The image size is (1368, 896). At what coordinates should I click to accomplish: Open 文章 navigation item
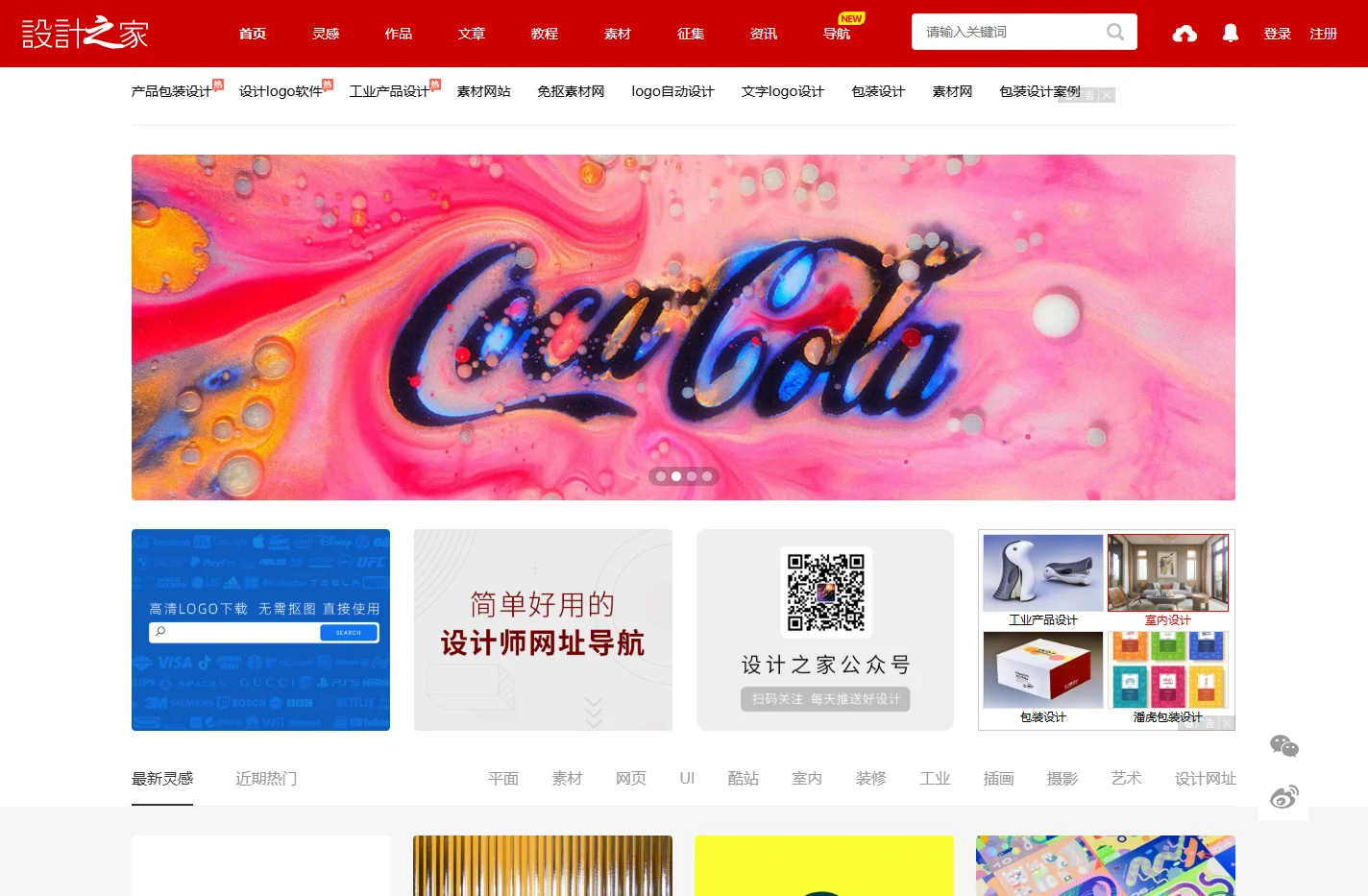pyautogui.click(x=472, y=34)
